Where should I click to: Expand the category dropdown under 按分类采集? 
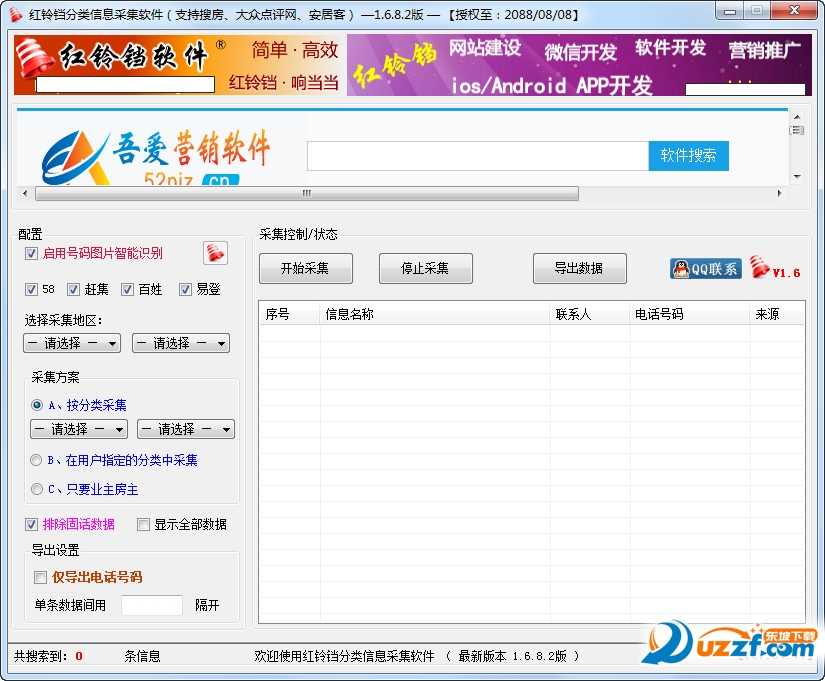[77, 428]
